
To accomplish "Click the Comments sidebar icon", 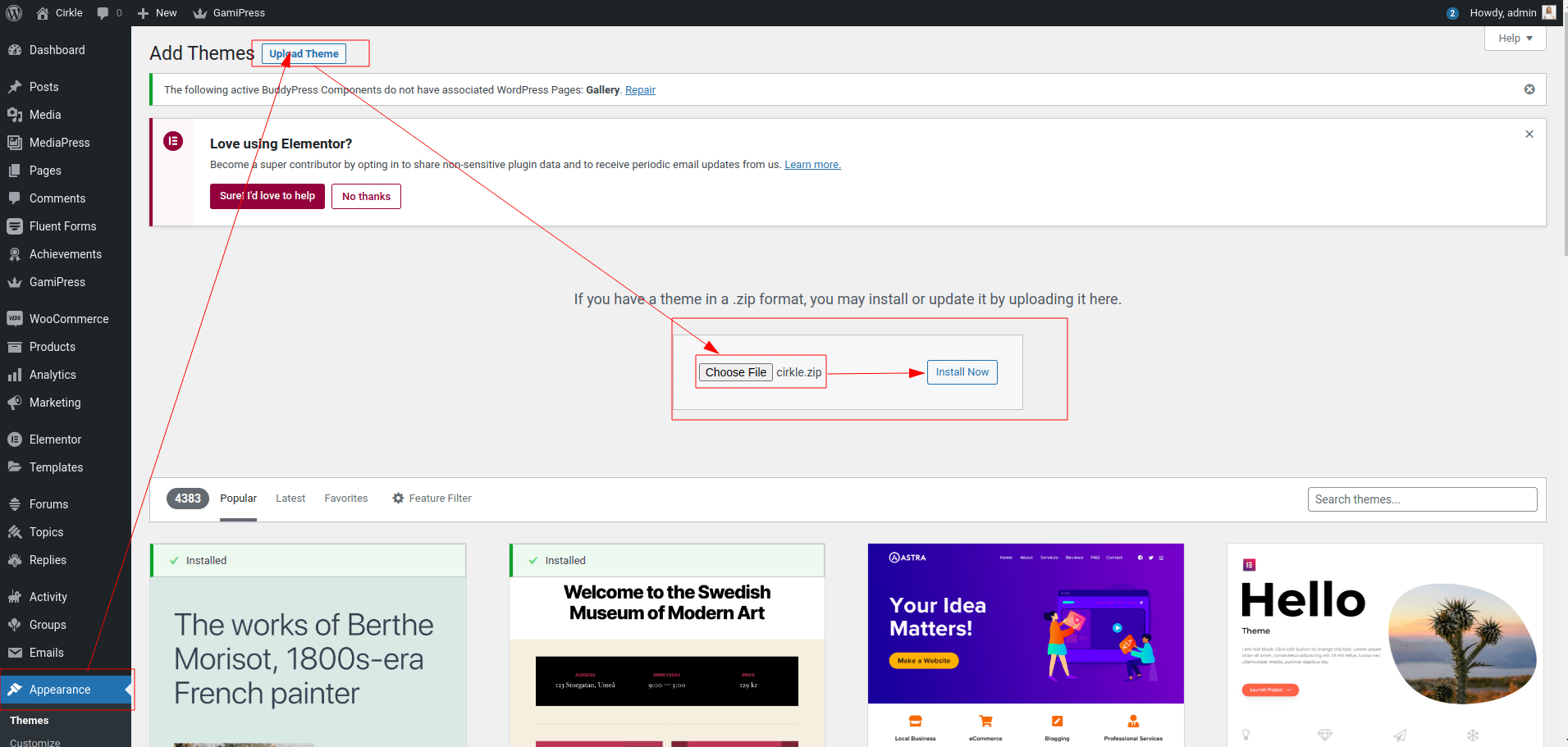I will [x=15, y=198].
